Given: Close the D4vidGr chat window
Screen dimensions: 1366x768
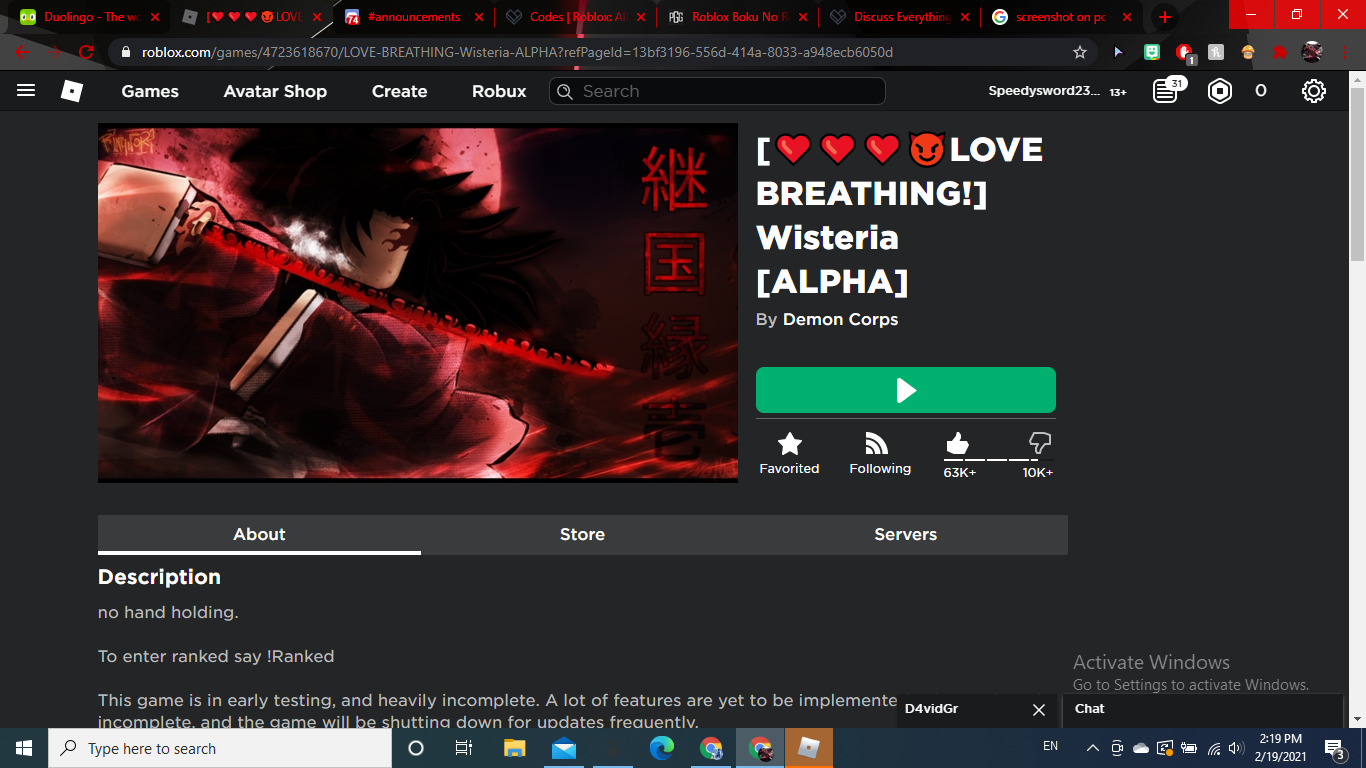Looking at the screenshot, I should [x=1039, y=710].
